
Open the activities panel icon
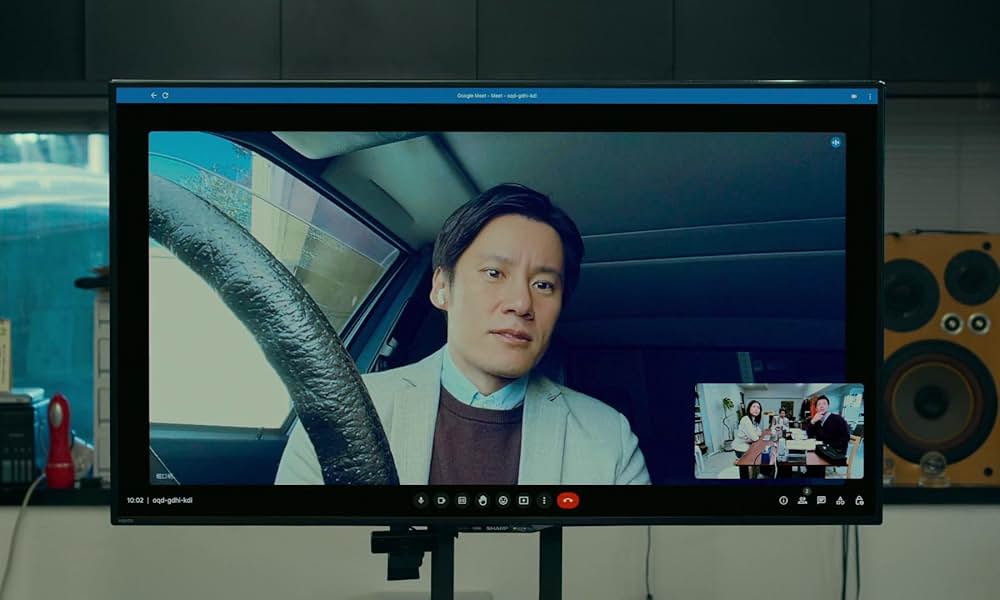pyautogui.click(x=840, y=500)
